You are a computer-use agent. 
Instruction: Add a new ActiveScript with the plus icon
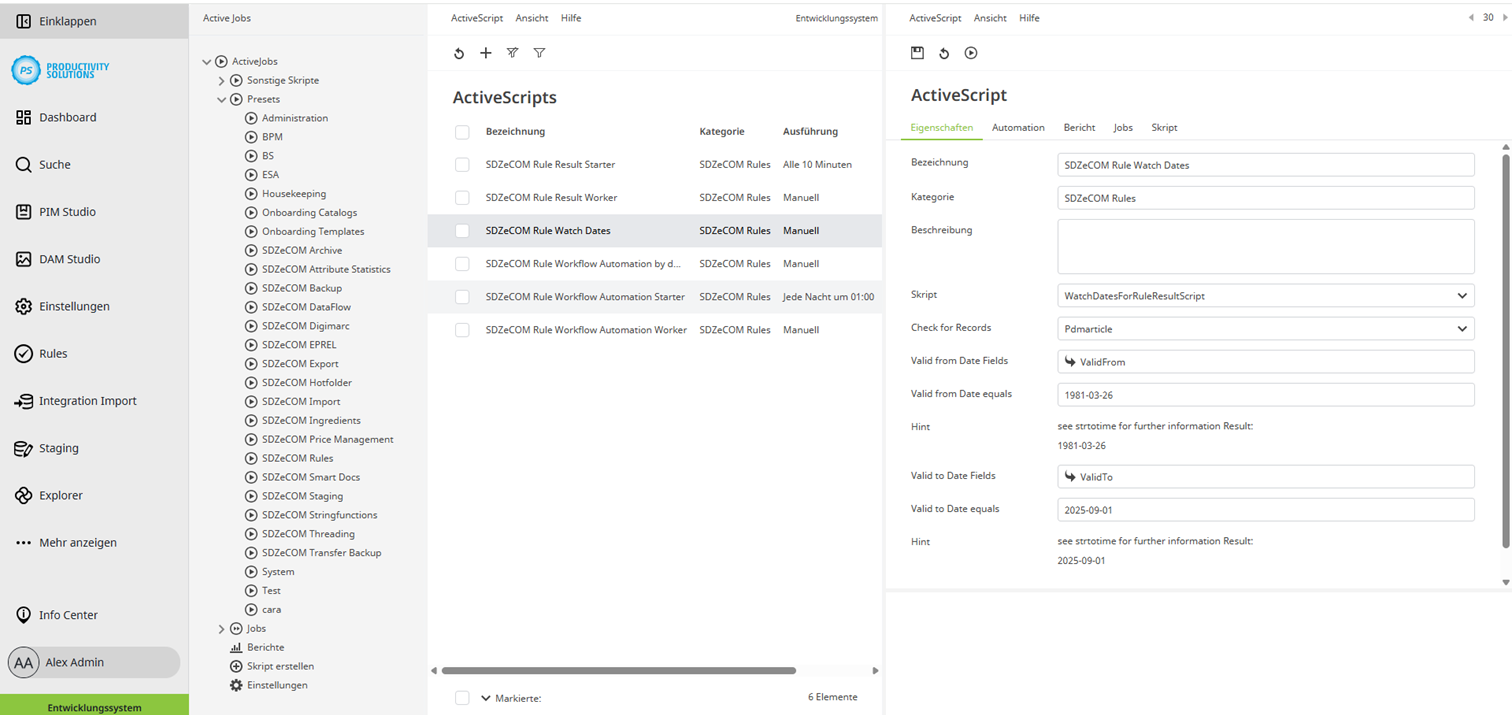pos(486,53)
